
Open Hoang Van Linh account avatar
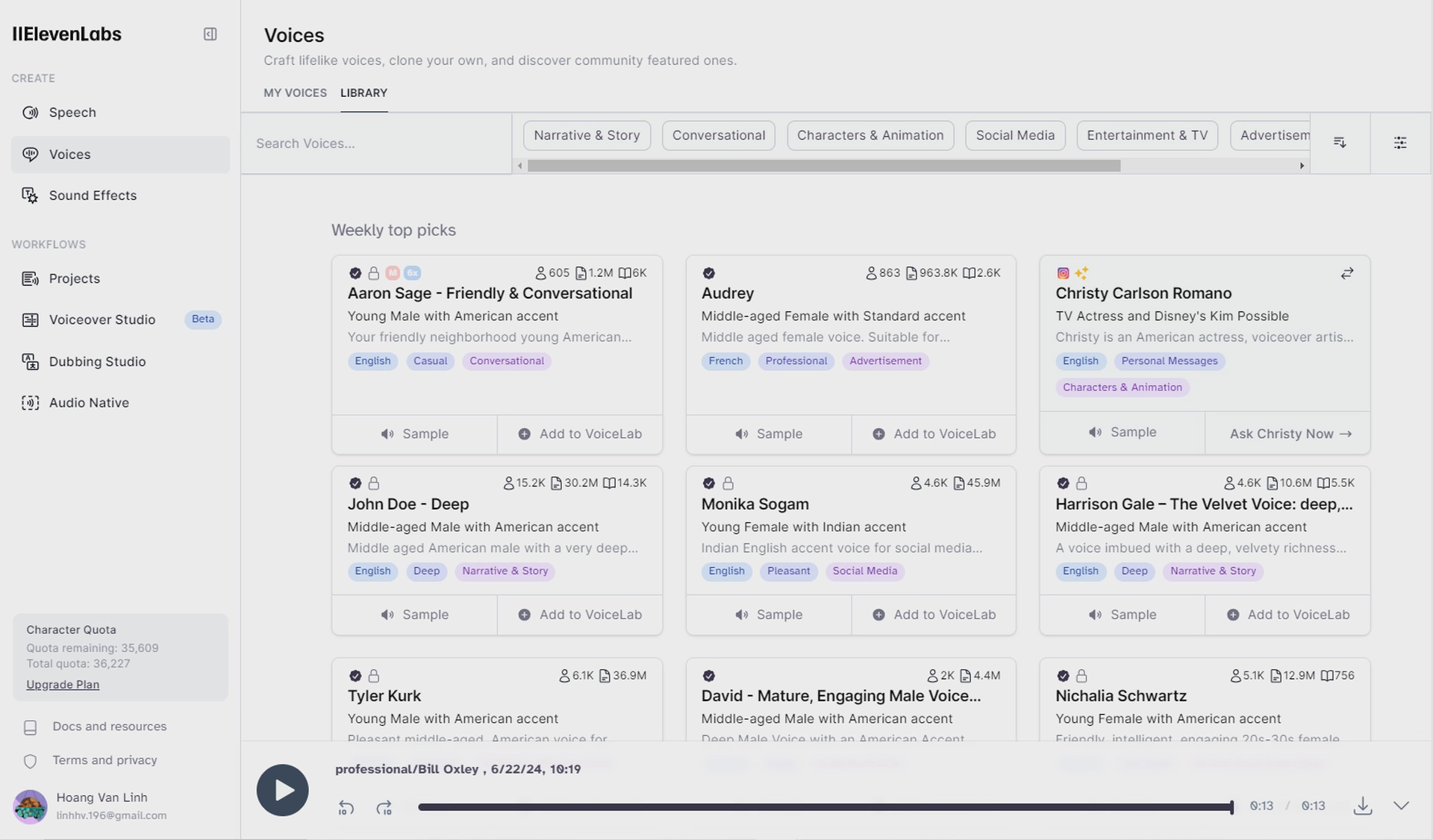click(x=31, y=807)
